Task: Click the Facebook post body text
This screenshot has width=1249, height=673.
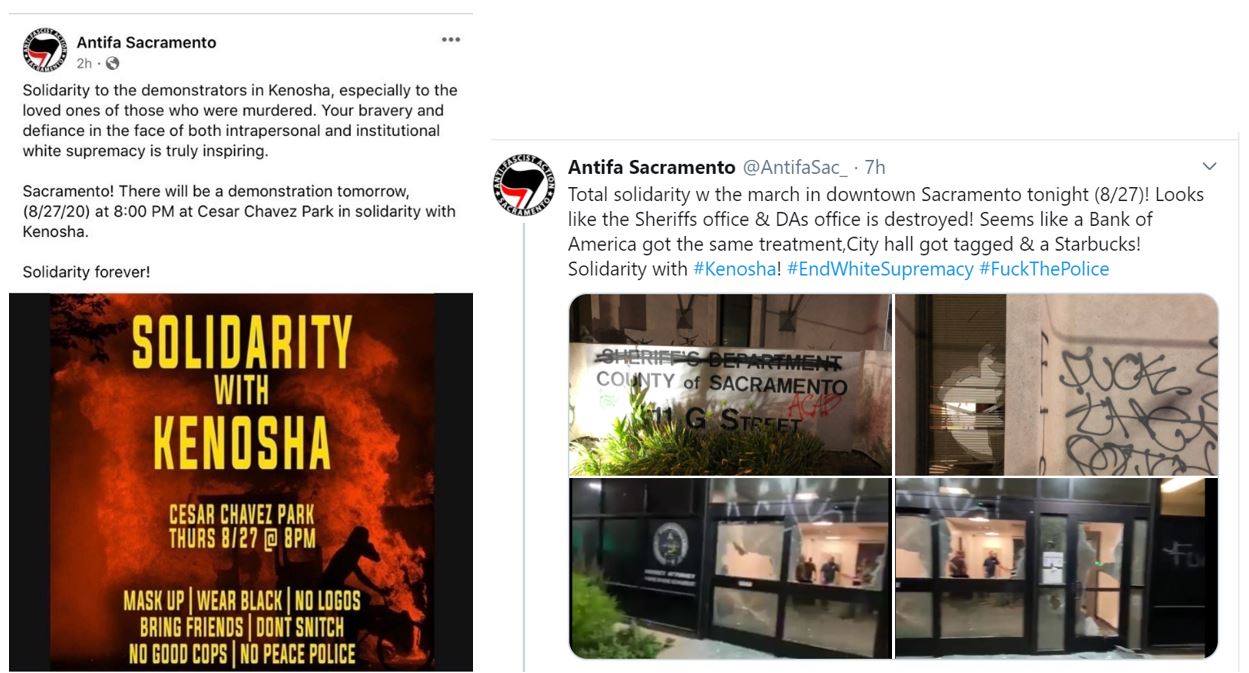Action: (240, 180)
